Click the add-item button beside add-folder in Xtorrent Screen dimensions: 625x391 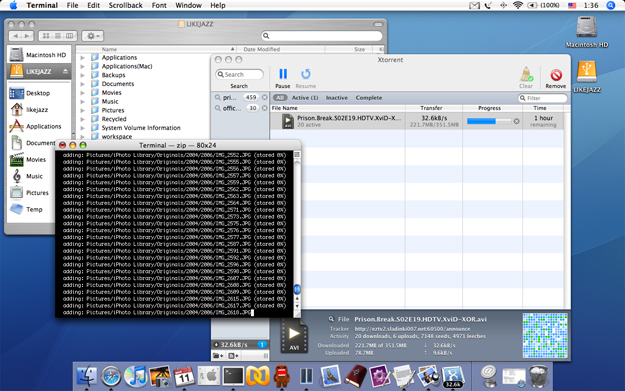(234, 356)
